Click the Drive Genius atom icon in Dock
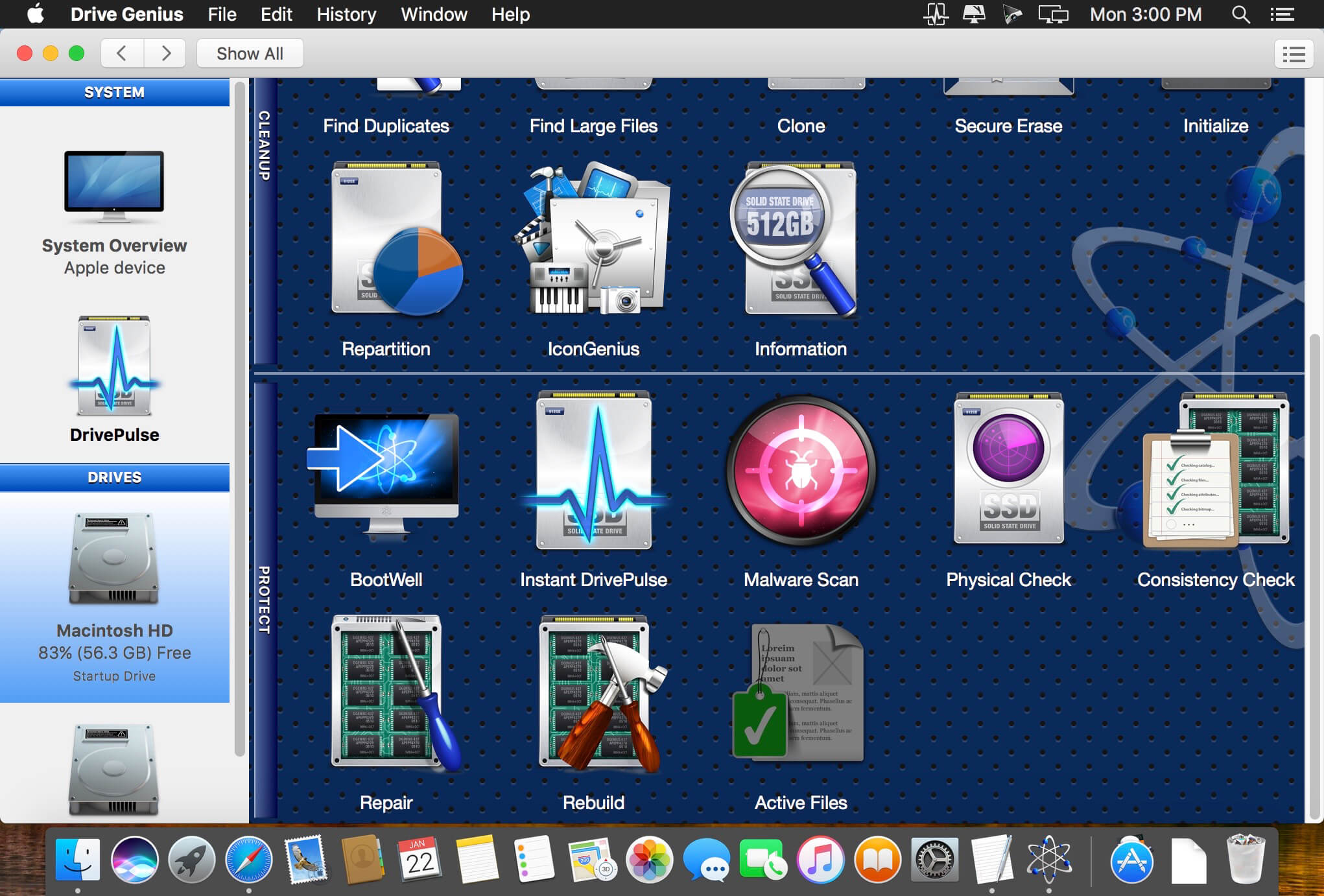1324x896 pixels. pyautogui.click(x=1049, y=860)
